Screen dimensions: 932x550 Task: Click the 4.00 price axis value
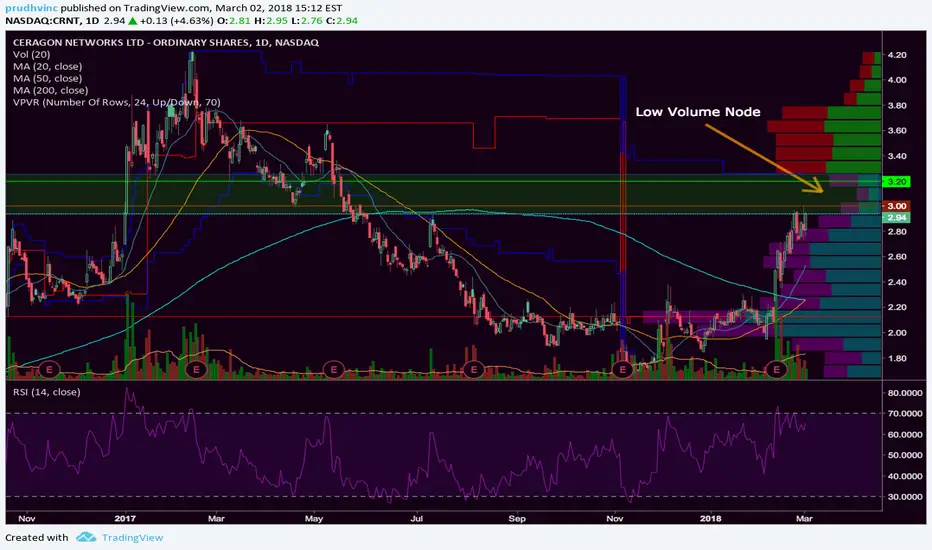click(x=897, y=80)
